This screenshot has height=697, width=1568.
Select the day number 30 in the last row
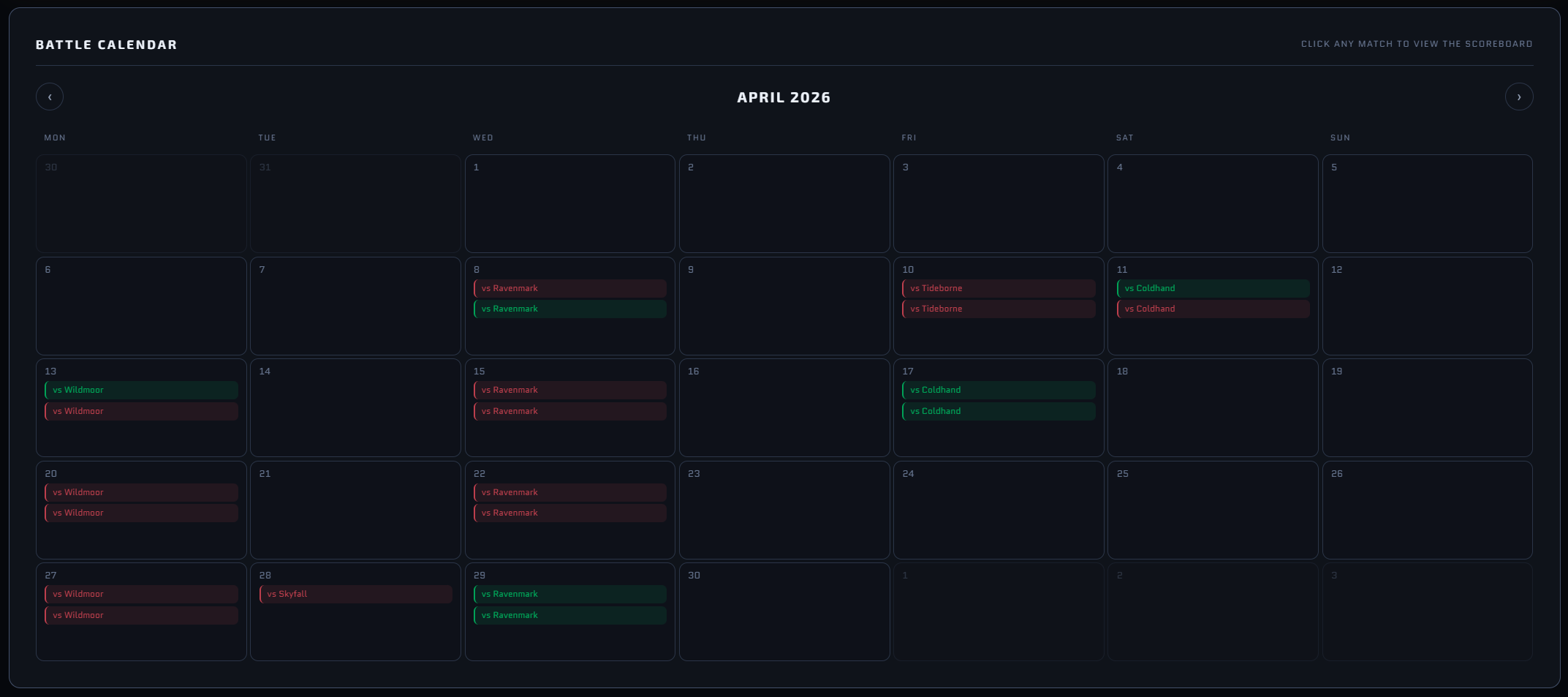(x=694, y=576)
